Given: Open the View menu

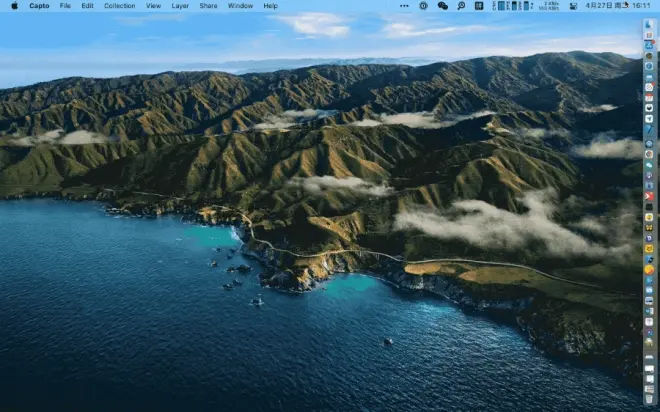Looking at the screenshot, I should tap(153, 6).
